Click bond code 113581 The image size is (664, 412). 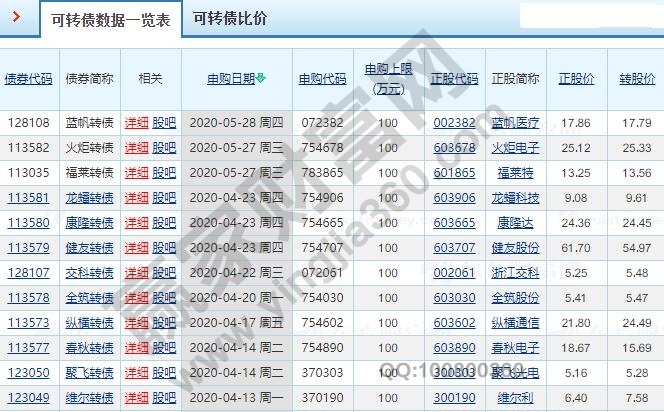[x=29, y=198]
